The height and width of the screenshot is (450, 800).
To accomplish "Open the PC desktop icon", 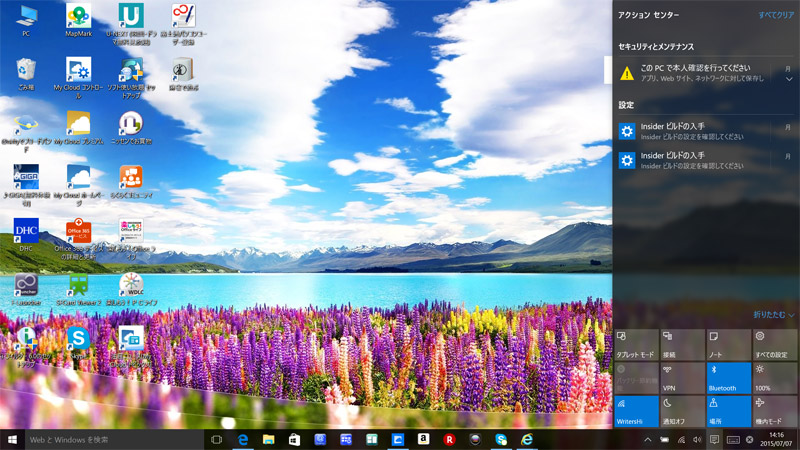I will [26, 17].
